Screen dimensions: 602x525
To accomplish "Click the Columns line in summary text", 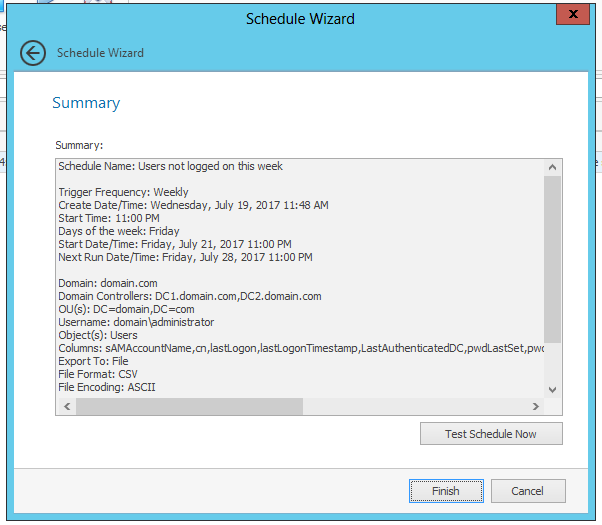I will coord(300,348).
